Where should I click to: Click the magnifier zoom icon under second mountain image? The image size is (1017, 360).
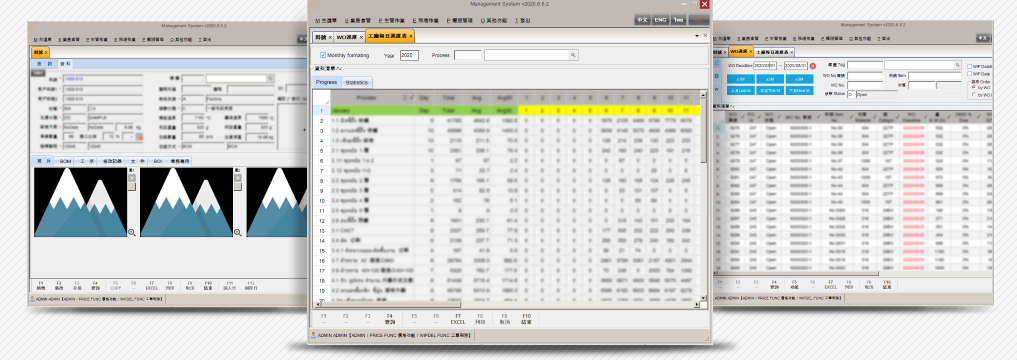click(x=237, y=232)
